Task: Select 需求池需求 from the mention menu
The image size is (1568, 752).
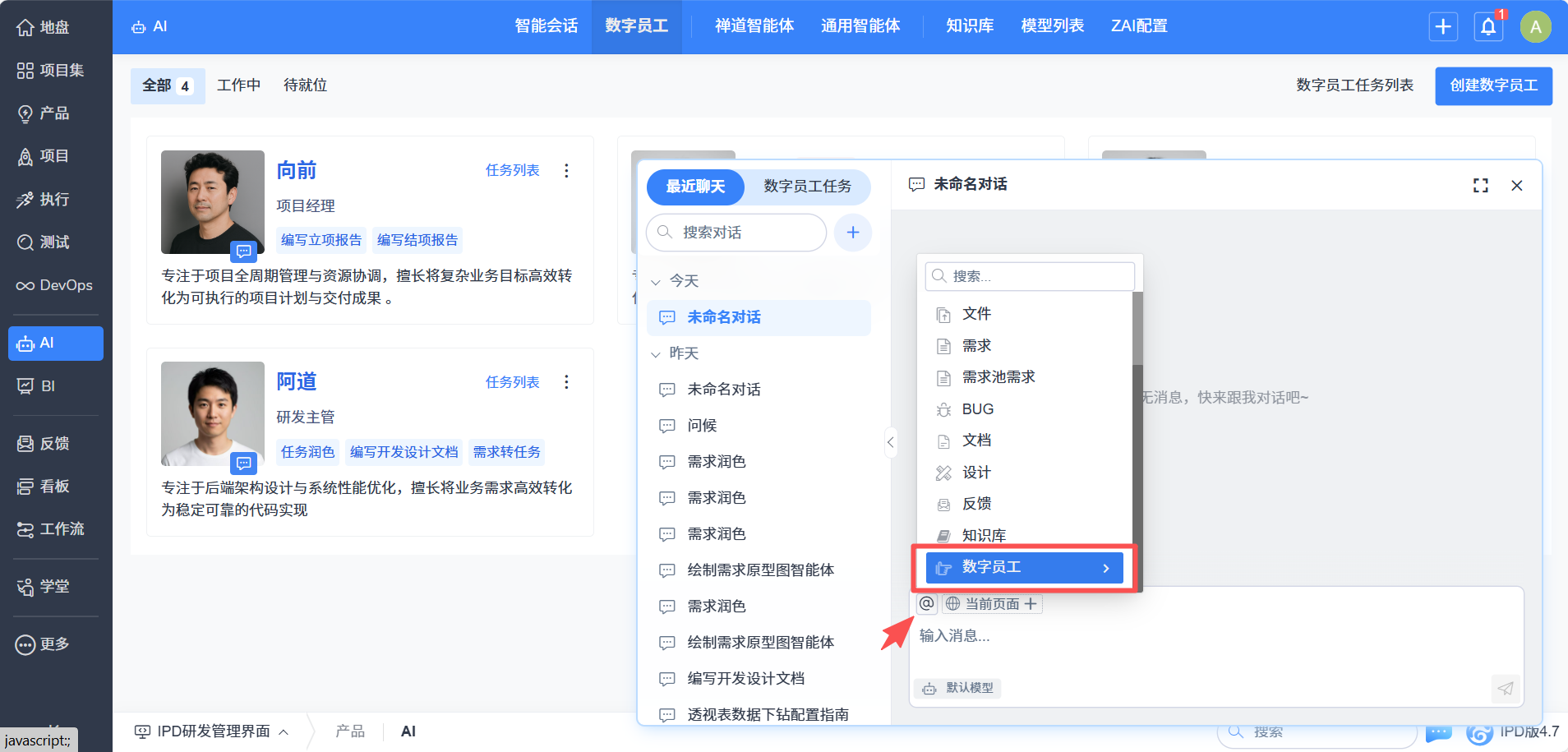Action: [x=1025, y=377]
